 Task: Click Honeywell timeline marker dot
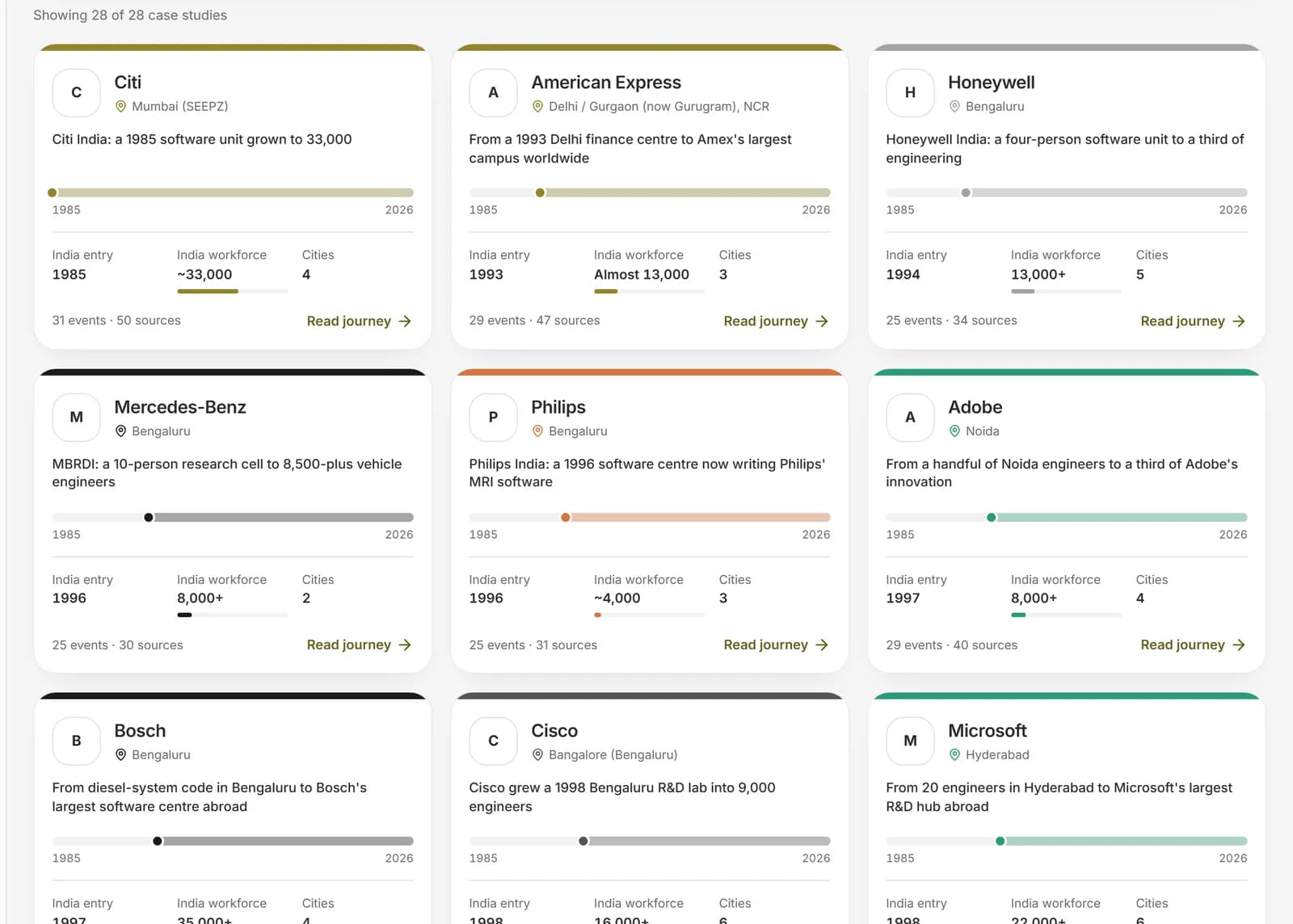[966, 193]
